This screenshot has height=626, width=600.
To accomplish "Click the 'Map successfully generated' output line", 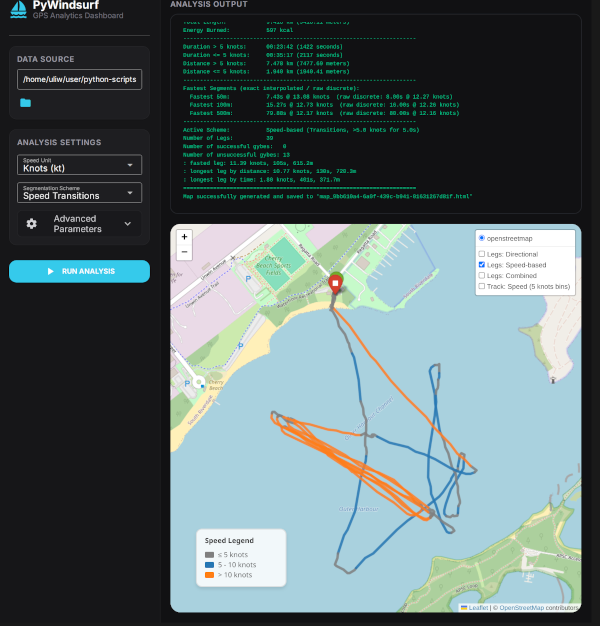I will [327, 196].
